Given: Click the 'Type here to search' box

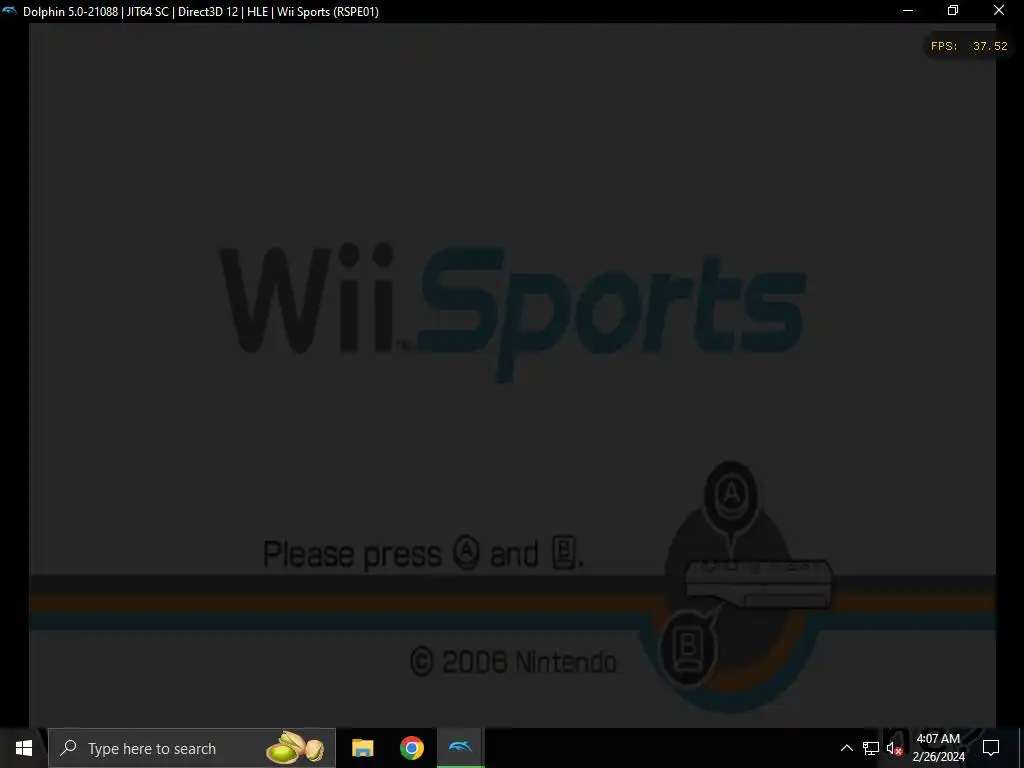Looking at the screenshot, I should click(x=192, y=748).
